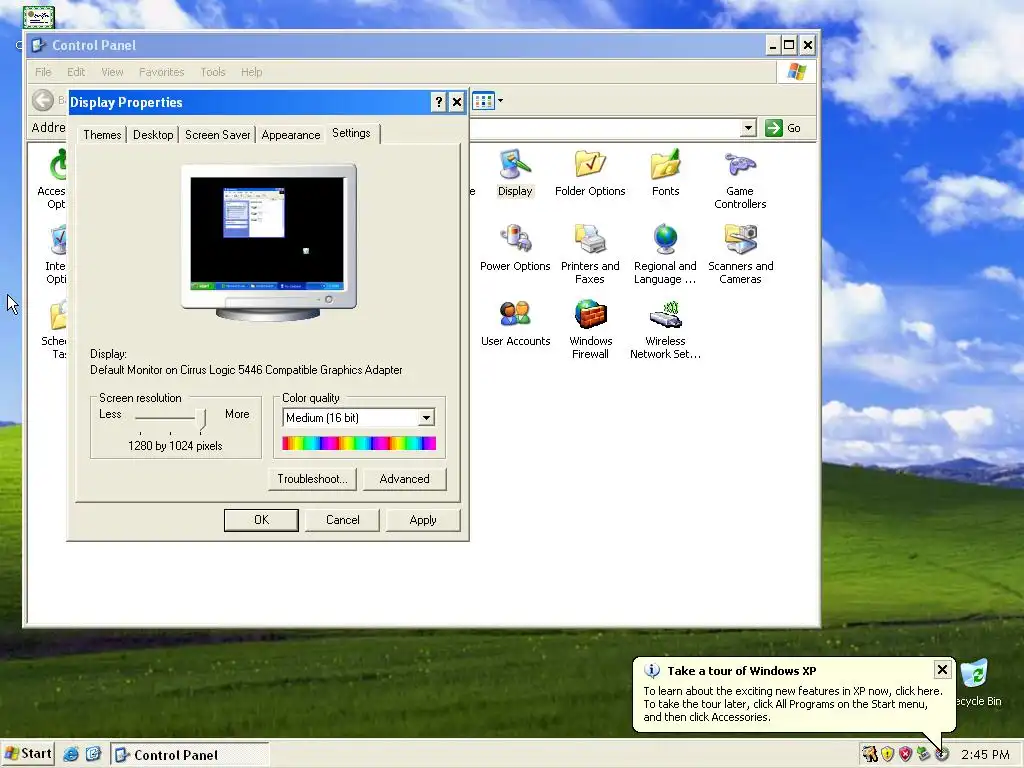Open the Scanners and Cameras icon
Viewport: 1024px width, 768px height.
click(740, 255)
